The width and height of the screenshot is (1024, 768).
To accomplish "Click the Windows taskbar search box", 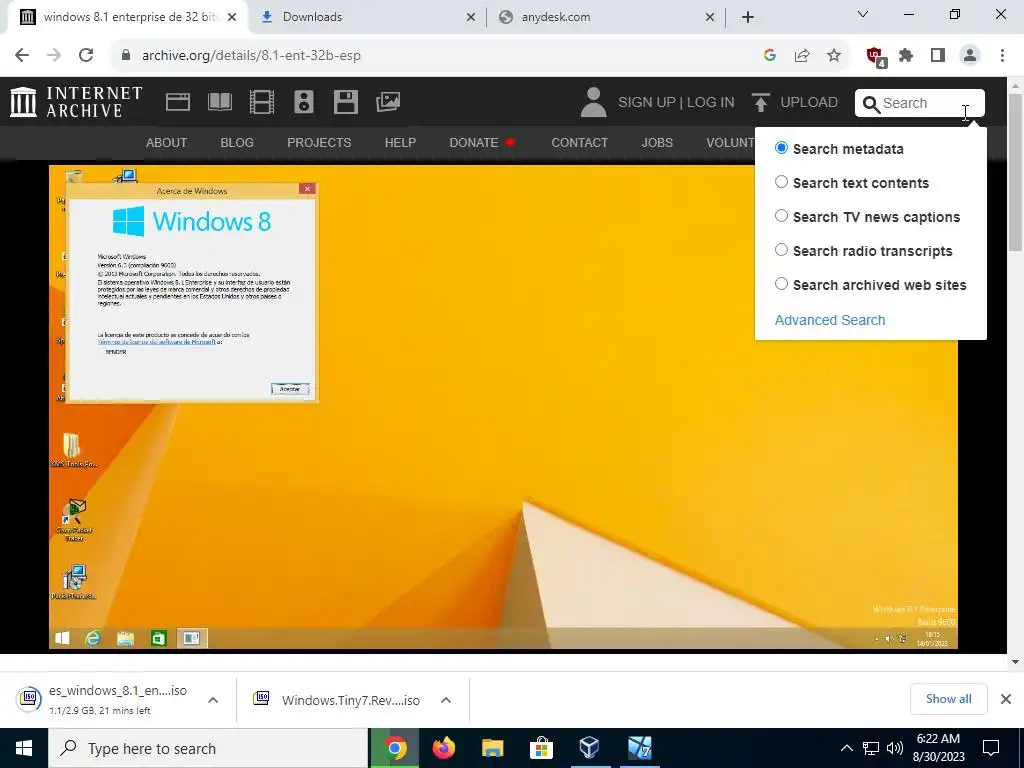I will pyautogui.click(x=208, y=748).
